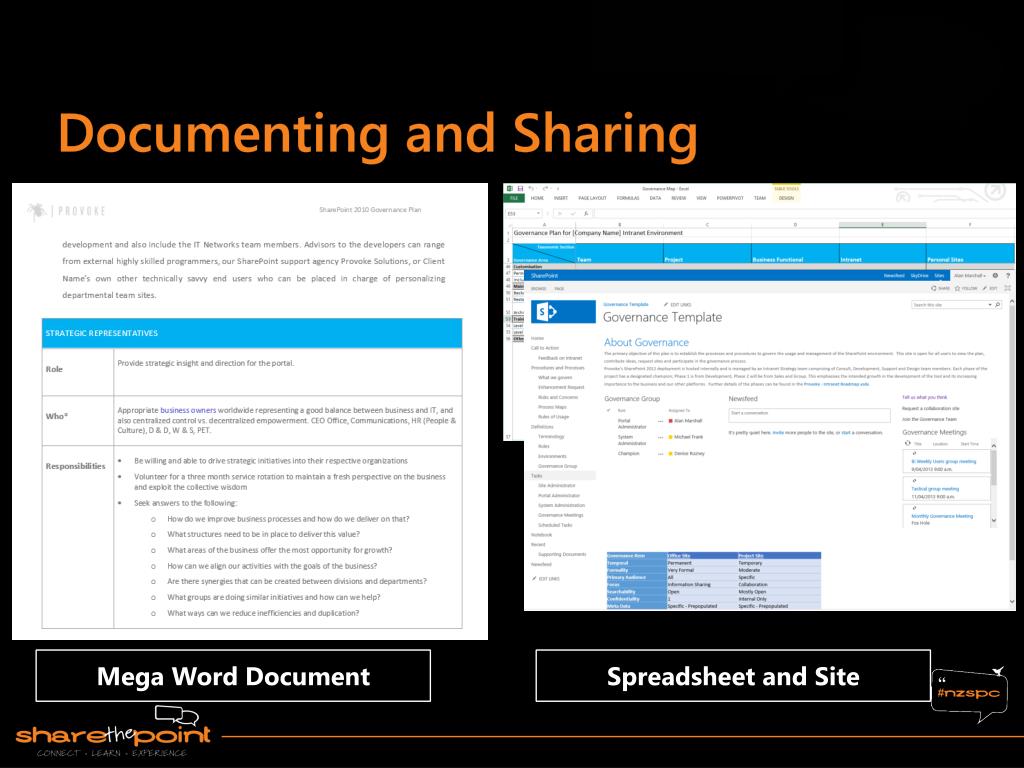Open Sites in the SharePoint suite bar

tap(939, 276)
